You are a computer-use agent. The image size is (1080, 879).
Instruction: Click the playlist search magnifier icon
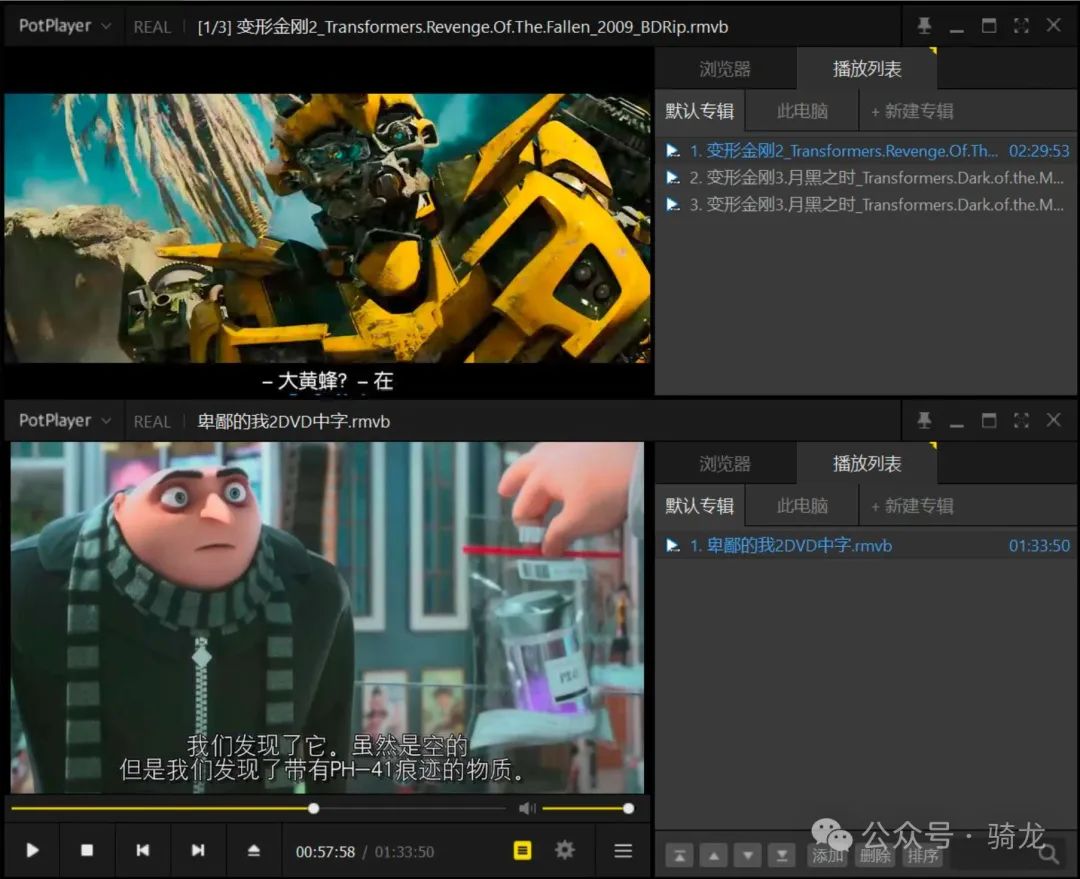(x=1048, y=855)
